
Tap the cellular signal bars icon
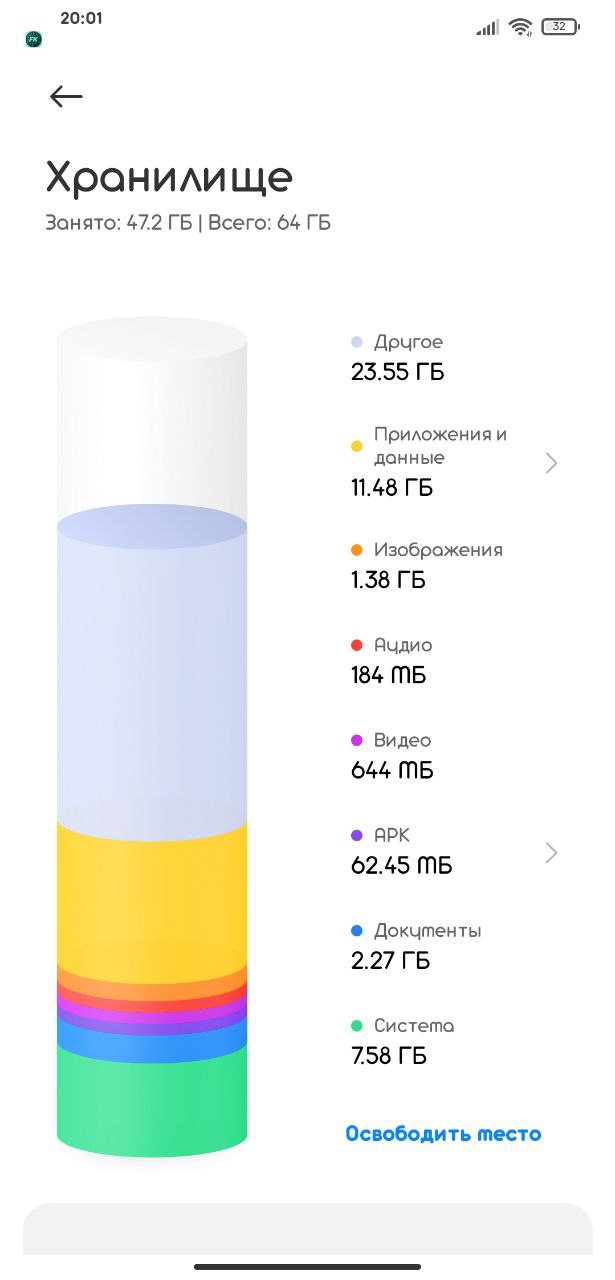click(487, 28)
